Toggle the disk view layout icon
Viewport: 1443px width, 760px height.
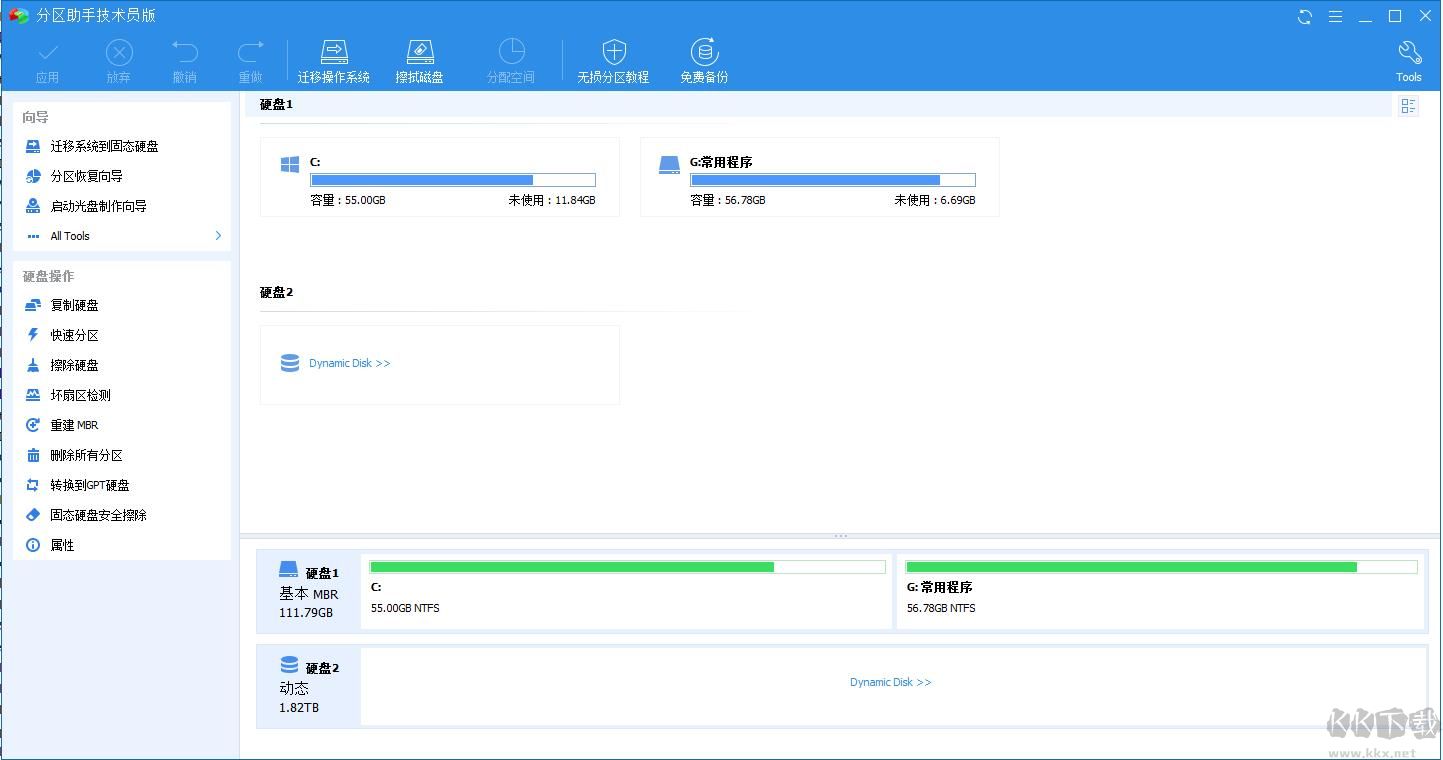(1408, 106)
